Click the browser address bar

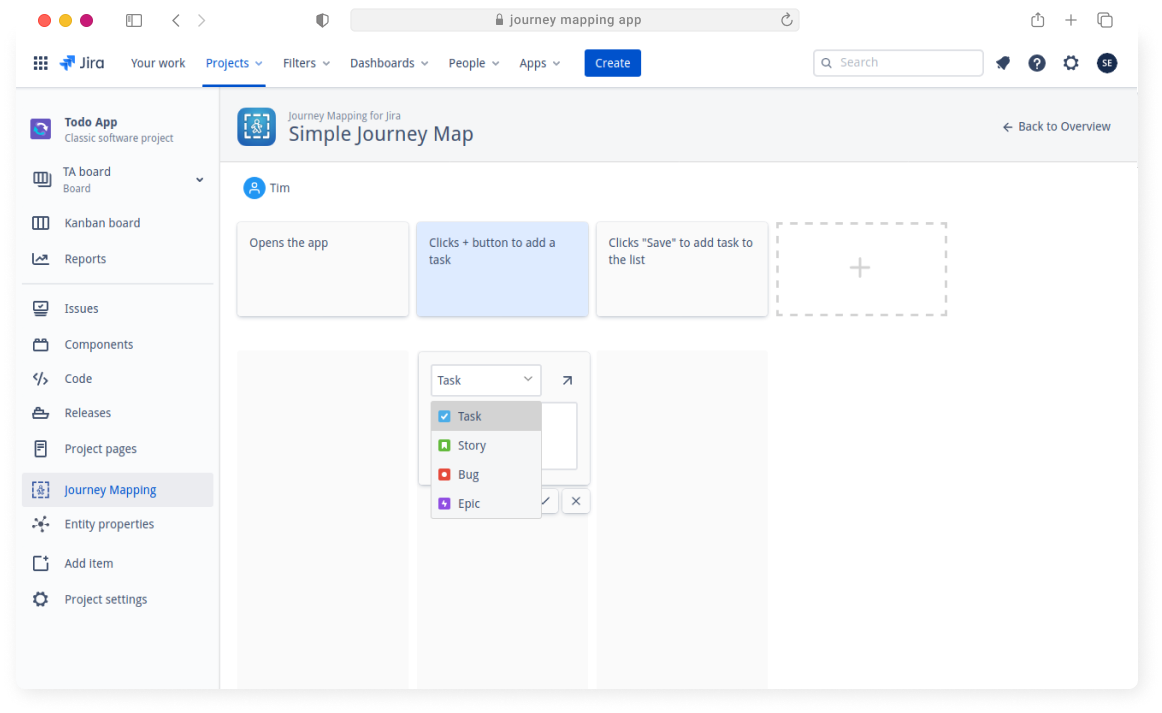(x=575, y=20)
